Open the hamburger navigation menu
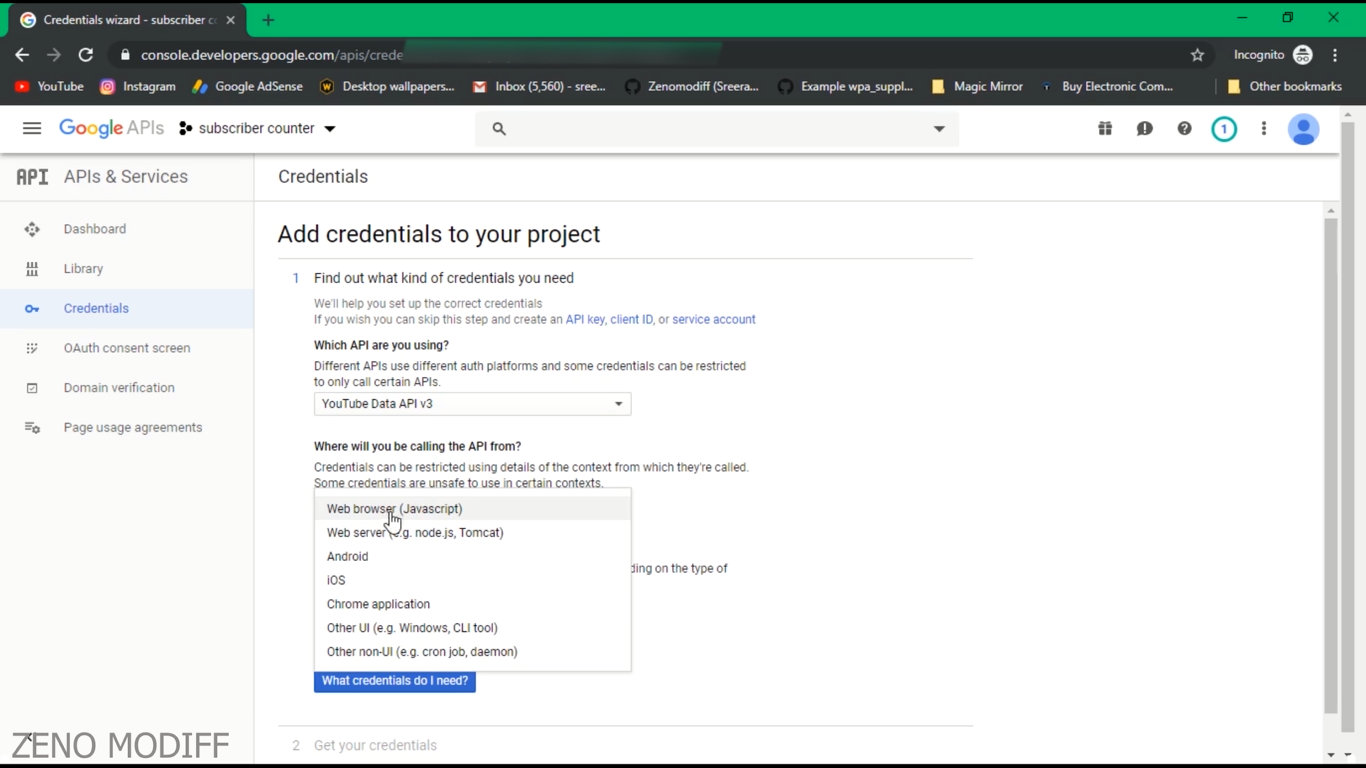Screen dimensions: 1366x768 [32, 128]
